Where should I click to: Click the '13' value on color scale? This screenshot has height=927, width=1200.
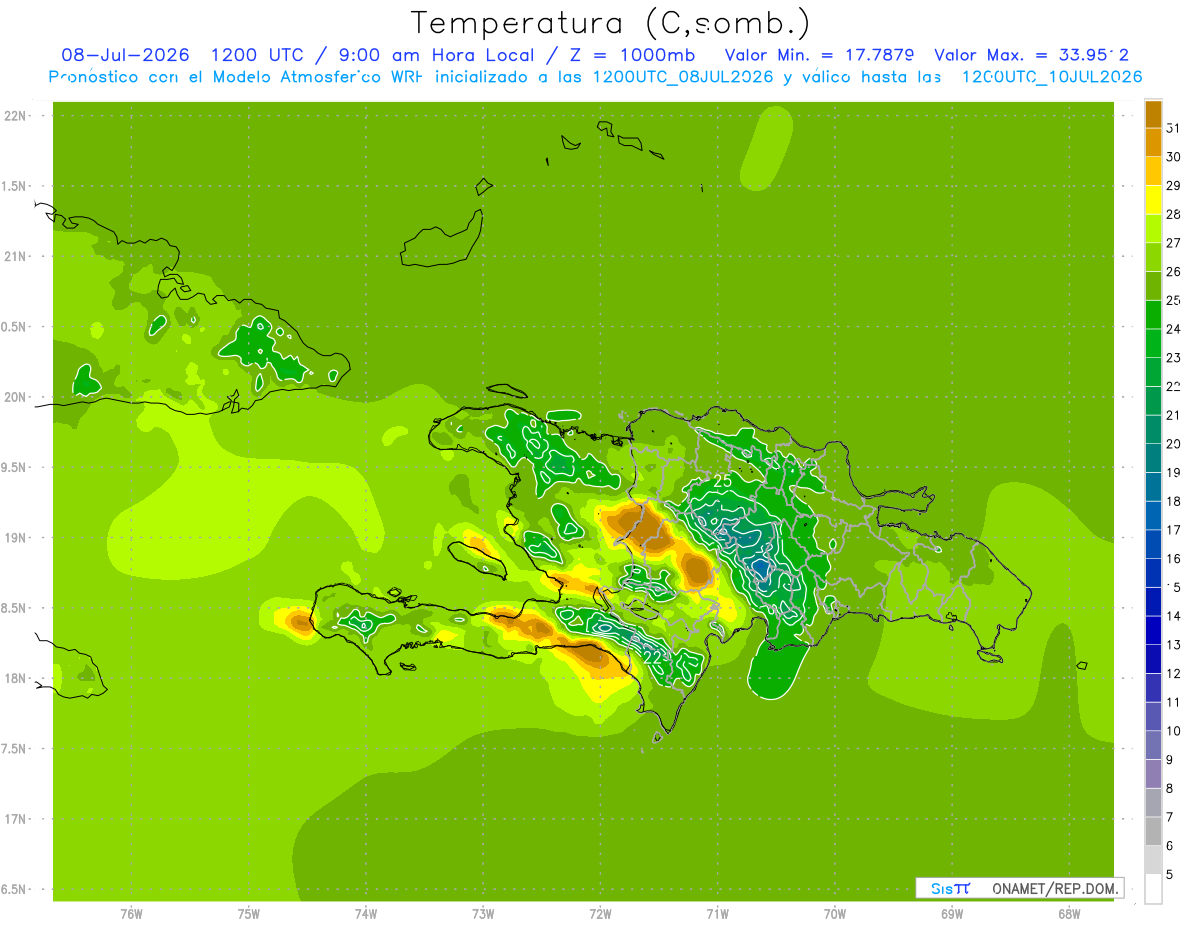1174,645
